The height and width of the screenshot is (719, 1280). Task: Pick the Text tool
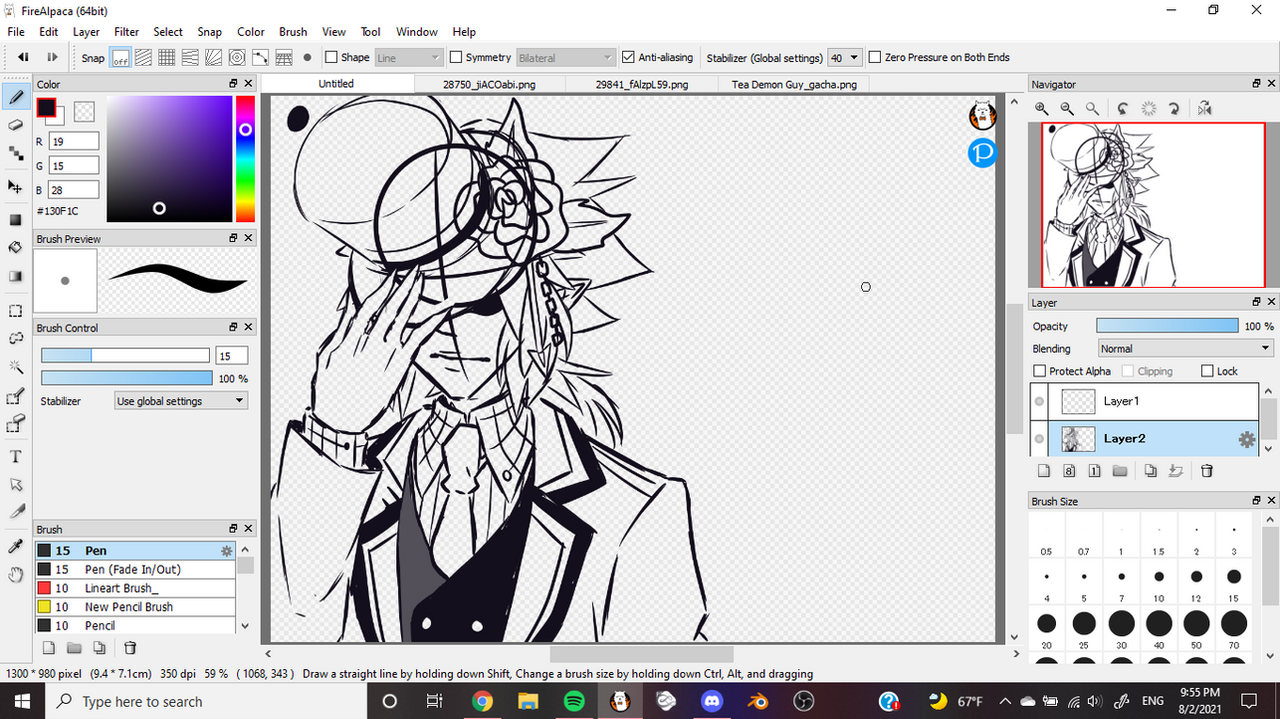[16, 457]
